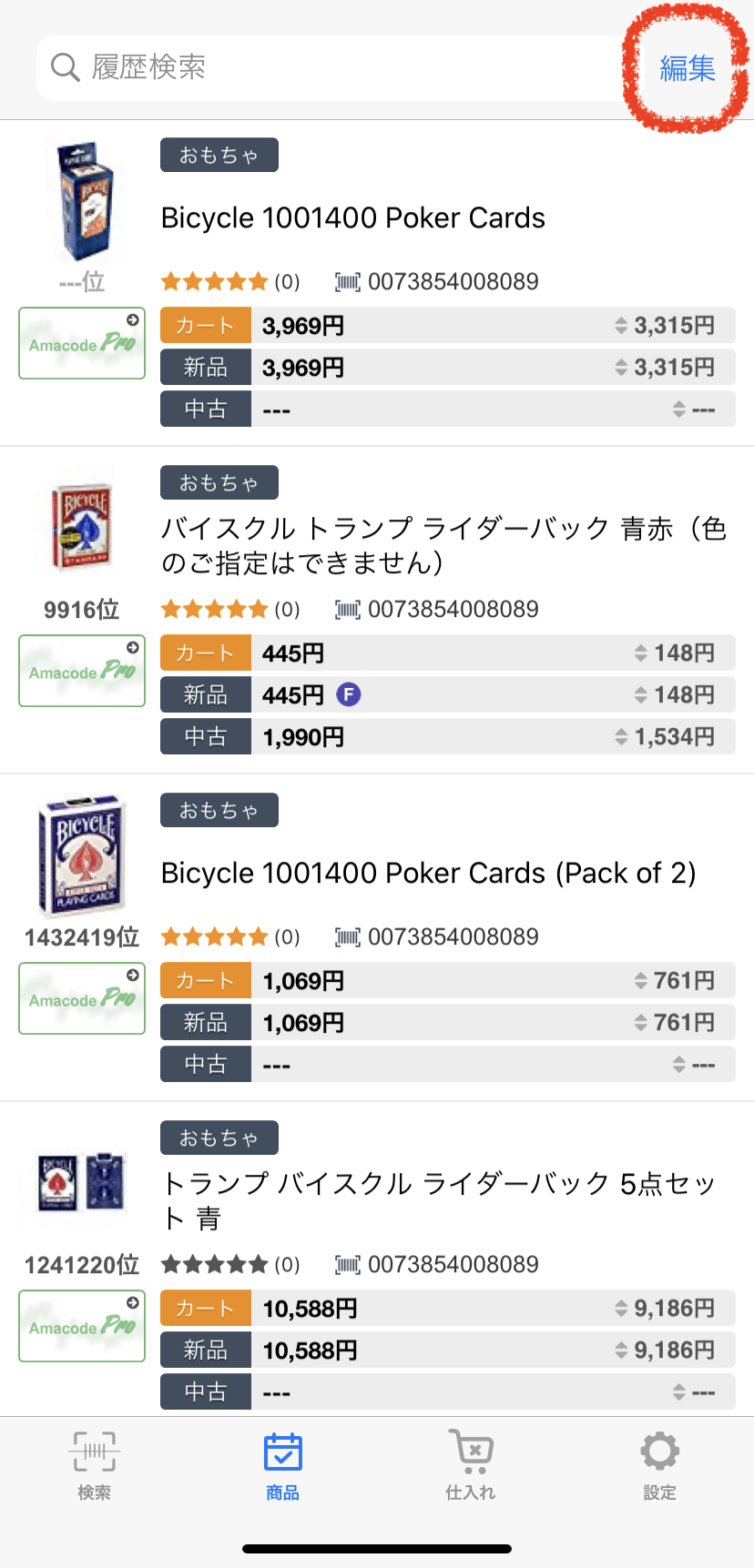Open the 検索 barcode scanner tab
The width and height of the screenshot is (754, 1568).
[x=94, y=1463]
